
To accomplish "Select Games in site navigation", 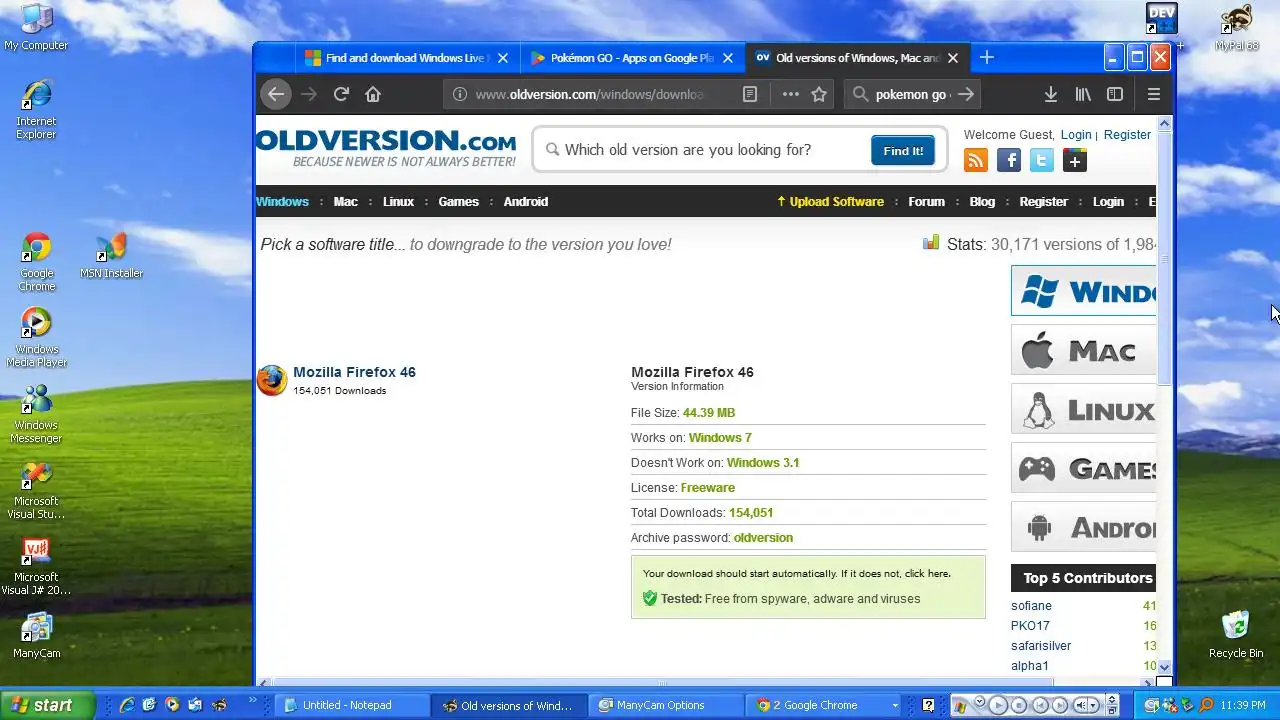I will click(x=458, y=201).
